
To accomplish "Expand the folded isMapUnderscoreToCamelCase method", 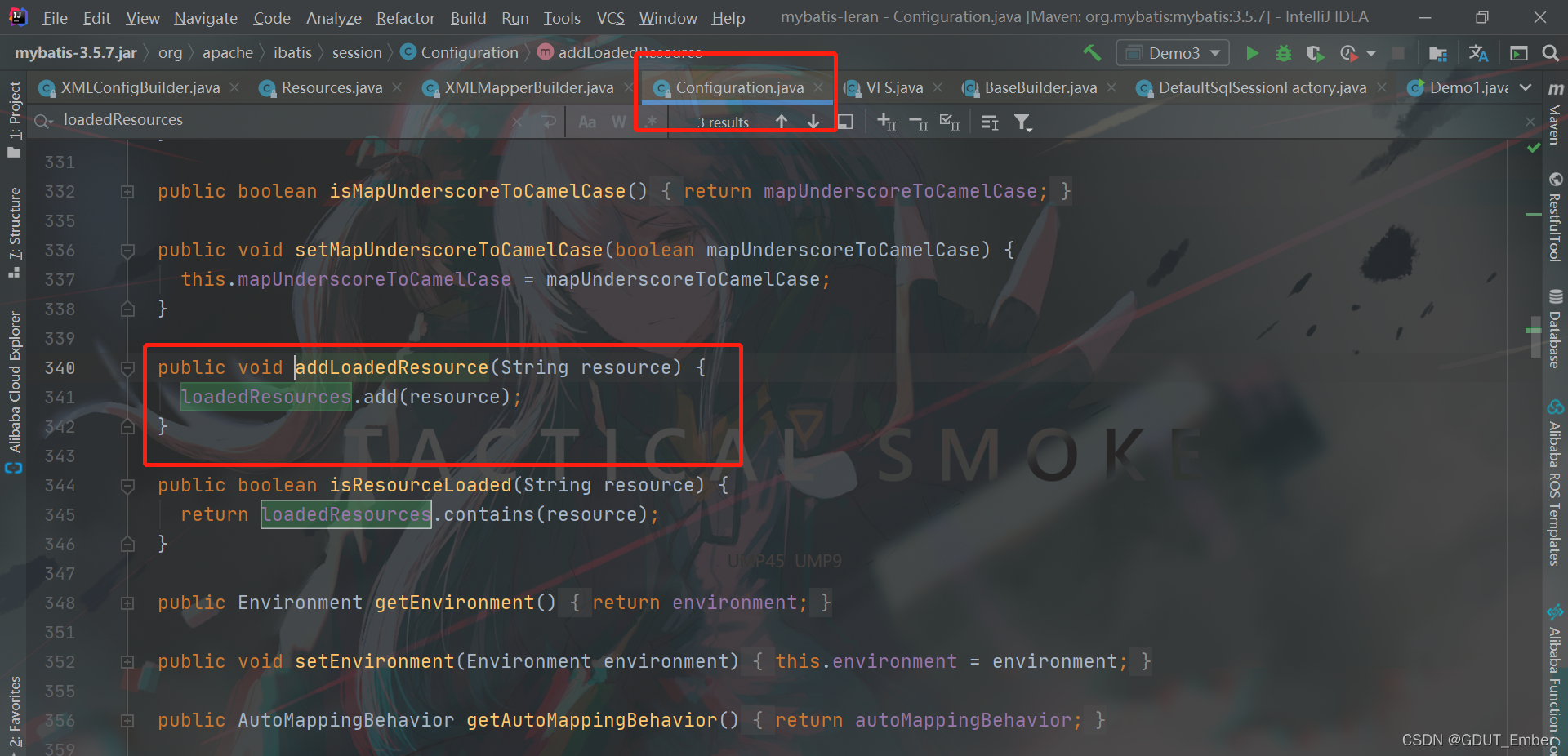I will 127,192.
